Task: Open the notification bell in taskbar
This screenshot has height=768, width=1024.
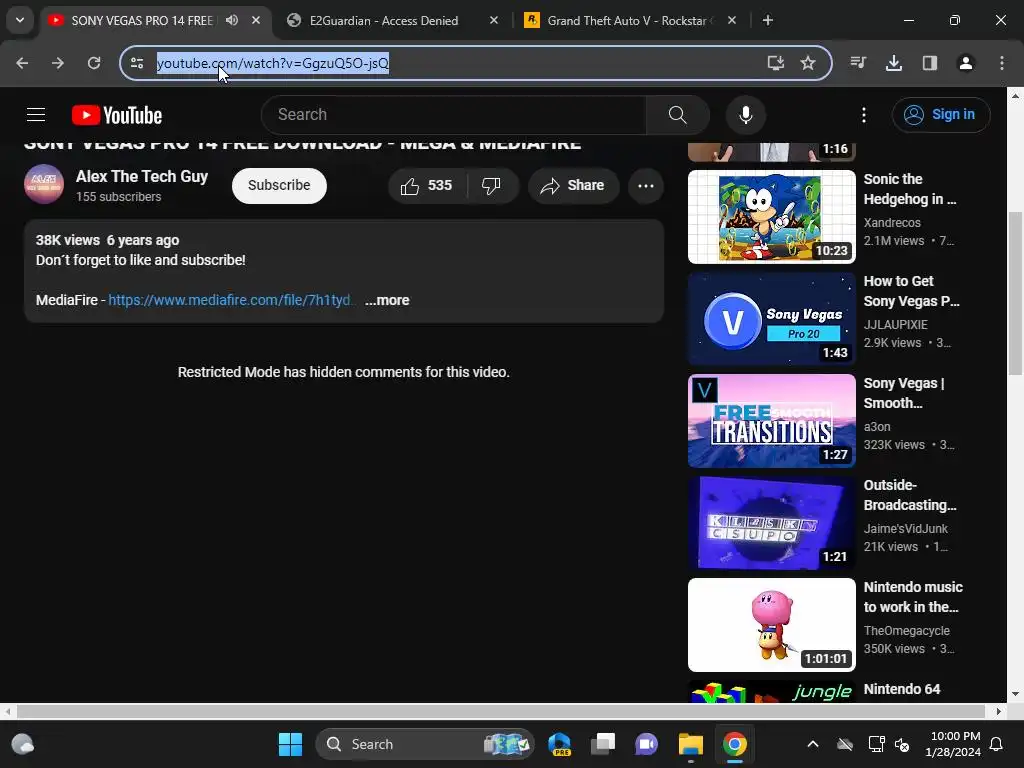Action: click(997, 744)
